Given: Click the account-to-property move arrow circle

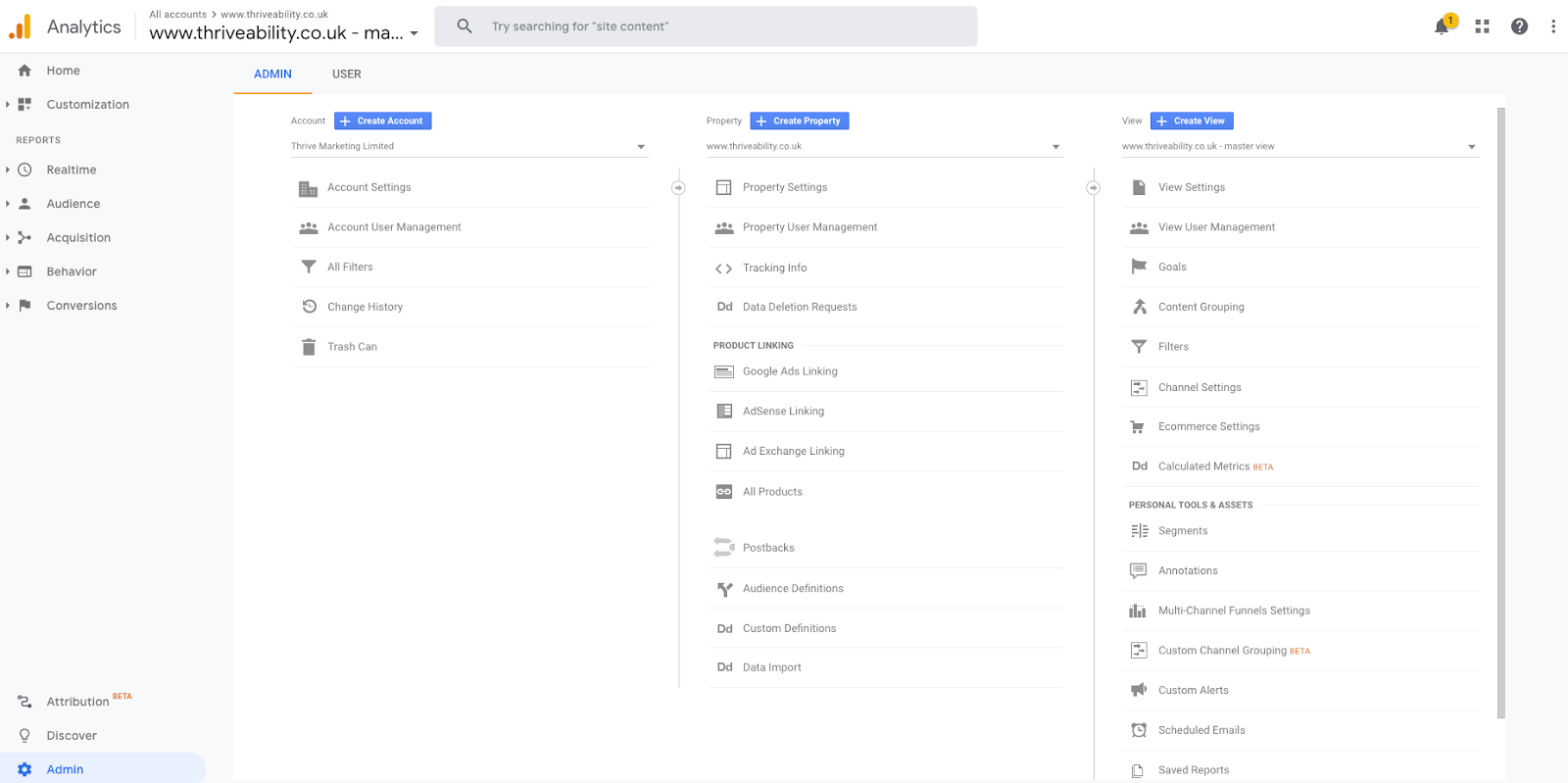Looking at the screenshot, I should (x=678, y=187).
